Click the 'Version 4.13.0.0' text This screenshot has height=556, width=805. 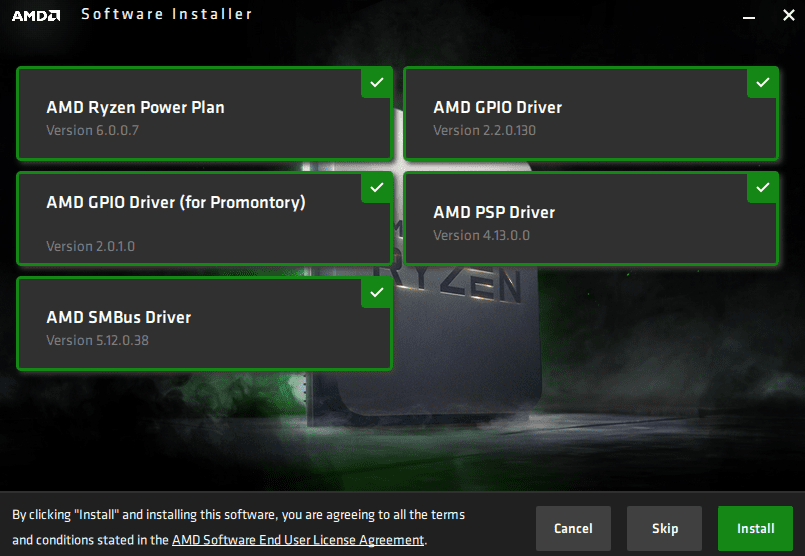pyautogui.click(x=481, y=236)
